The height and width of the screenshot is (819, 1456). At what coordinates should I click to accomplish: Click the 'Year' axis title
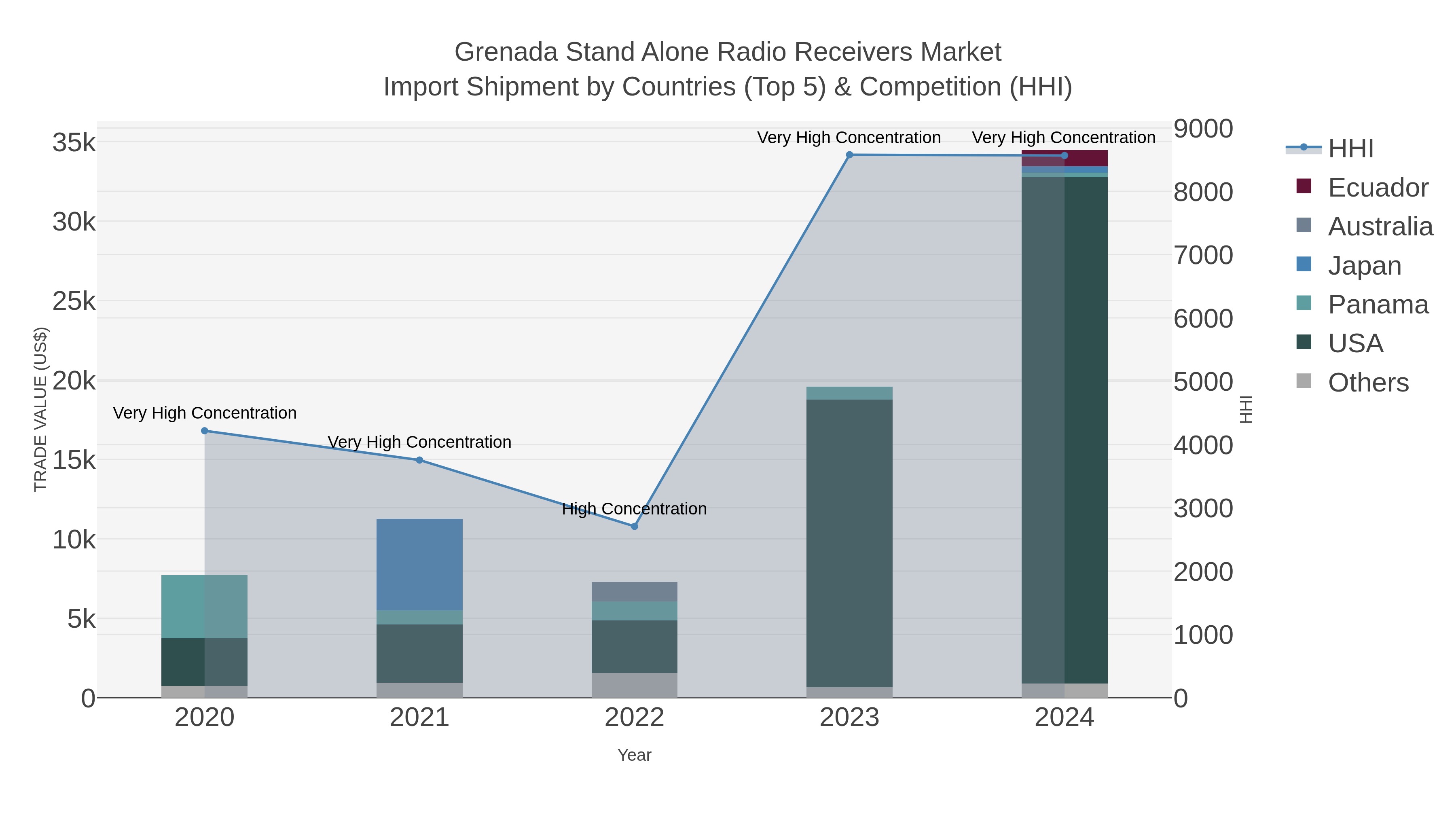coord(634,755)
